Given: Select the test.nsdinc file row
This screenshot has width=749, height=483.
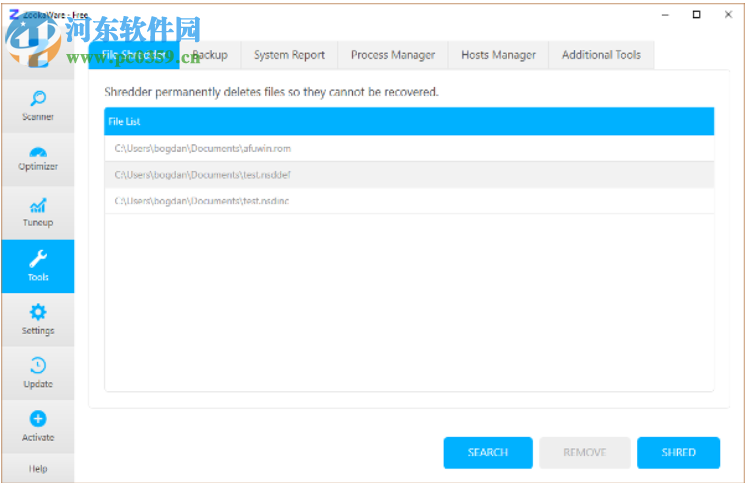Looking at the screenshot, I should (409, 201).
